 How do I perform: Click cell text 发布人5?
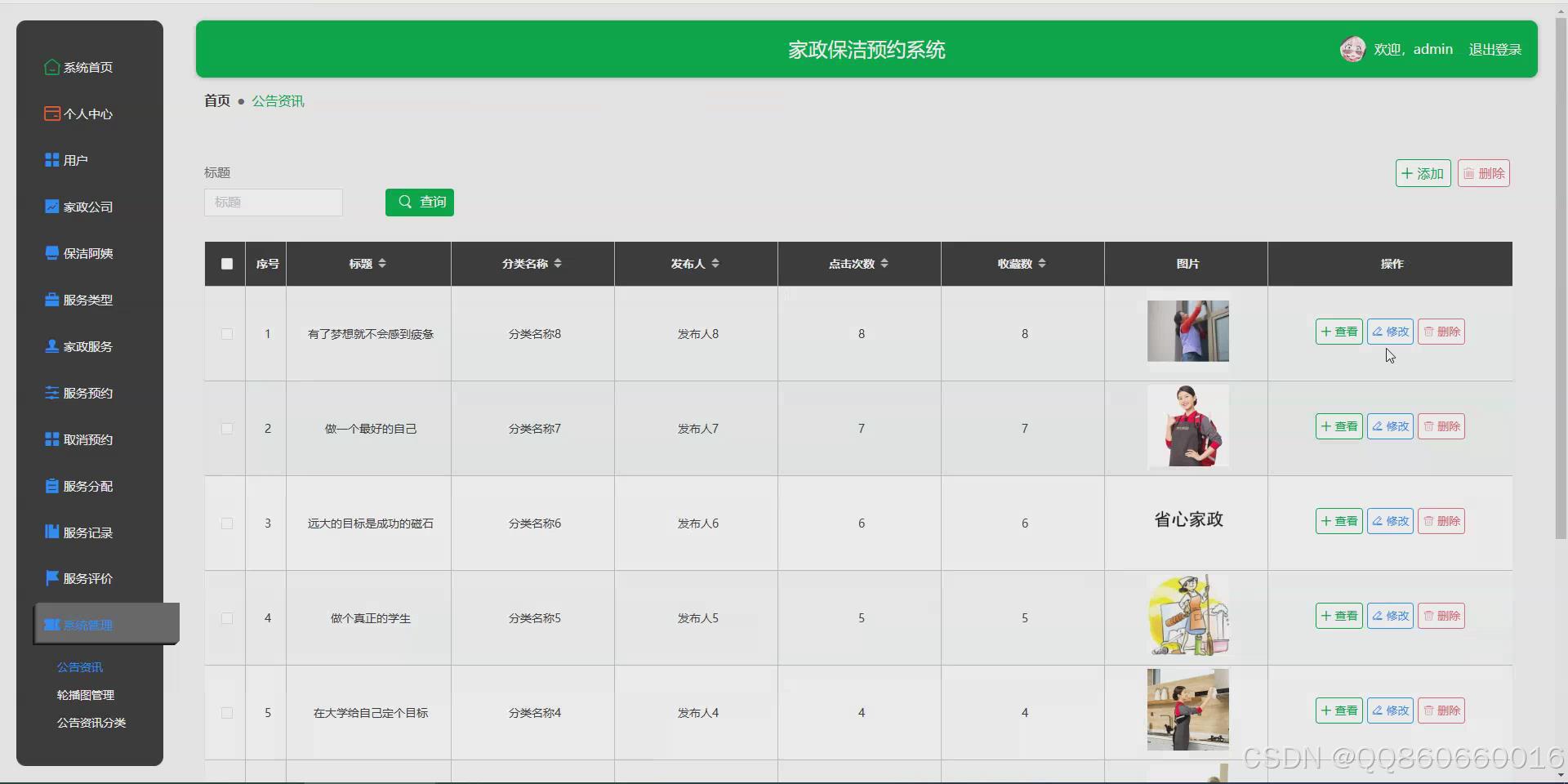coord(698,618)
